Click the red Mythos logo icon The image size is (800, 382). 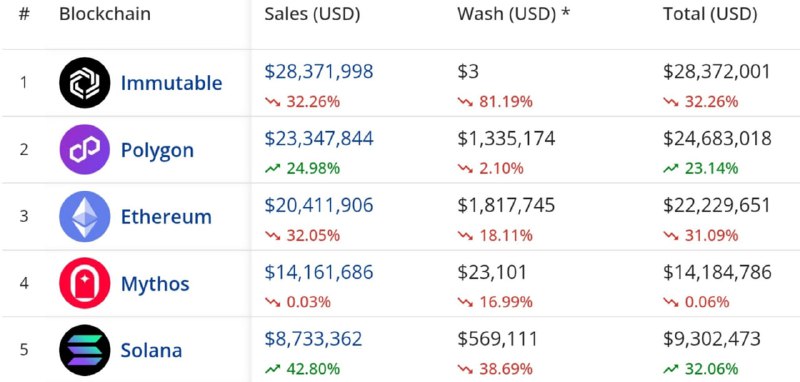85,283
